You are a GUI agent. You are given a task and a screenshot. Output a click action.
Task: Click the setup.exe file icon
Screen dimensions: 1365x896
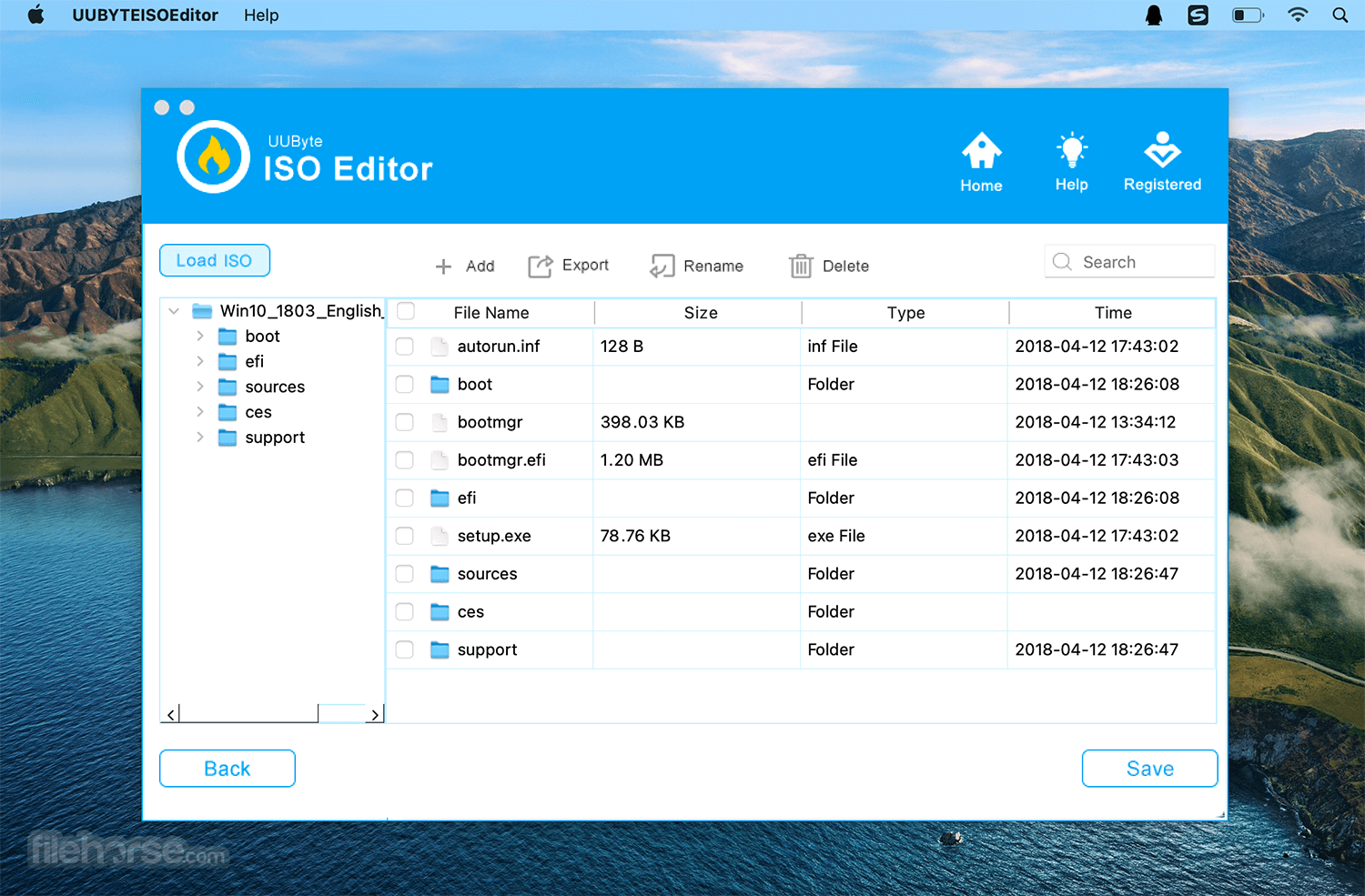tap(440, 536)
